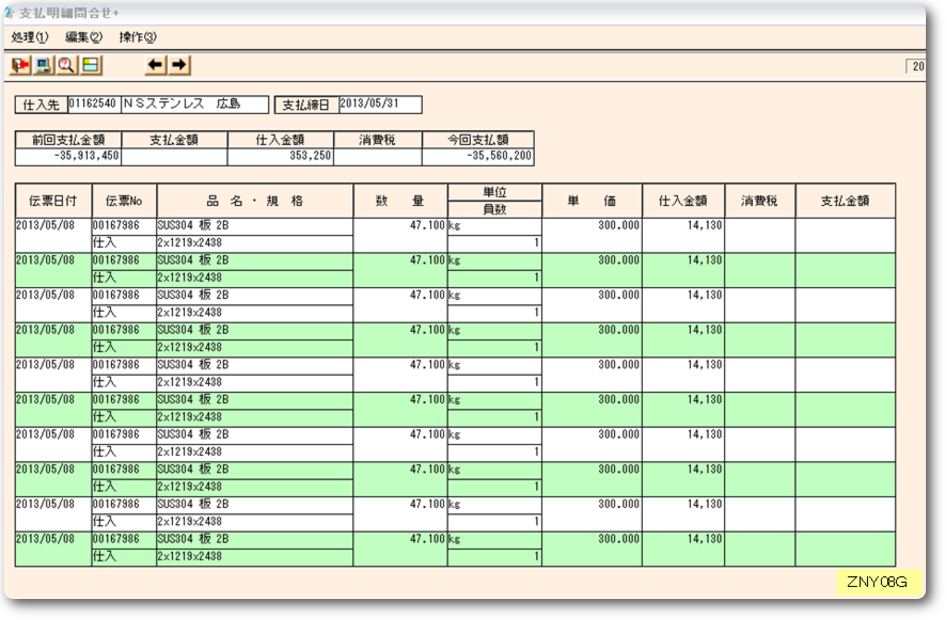Click the 支払締日 label button
The height and width of the screenshot is (620, 947).
coord(306,104)
